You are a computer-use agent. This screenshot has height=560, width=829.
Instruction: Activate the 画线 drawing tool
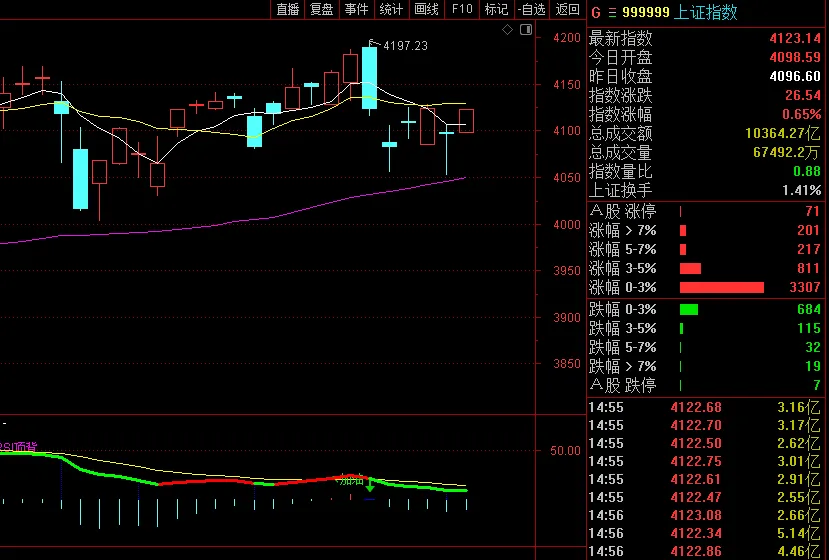426,9
